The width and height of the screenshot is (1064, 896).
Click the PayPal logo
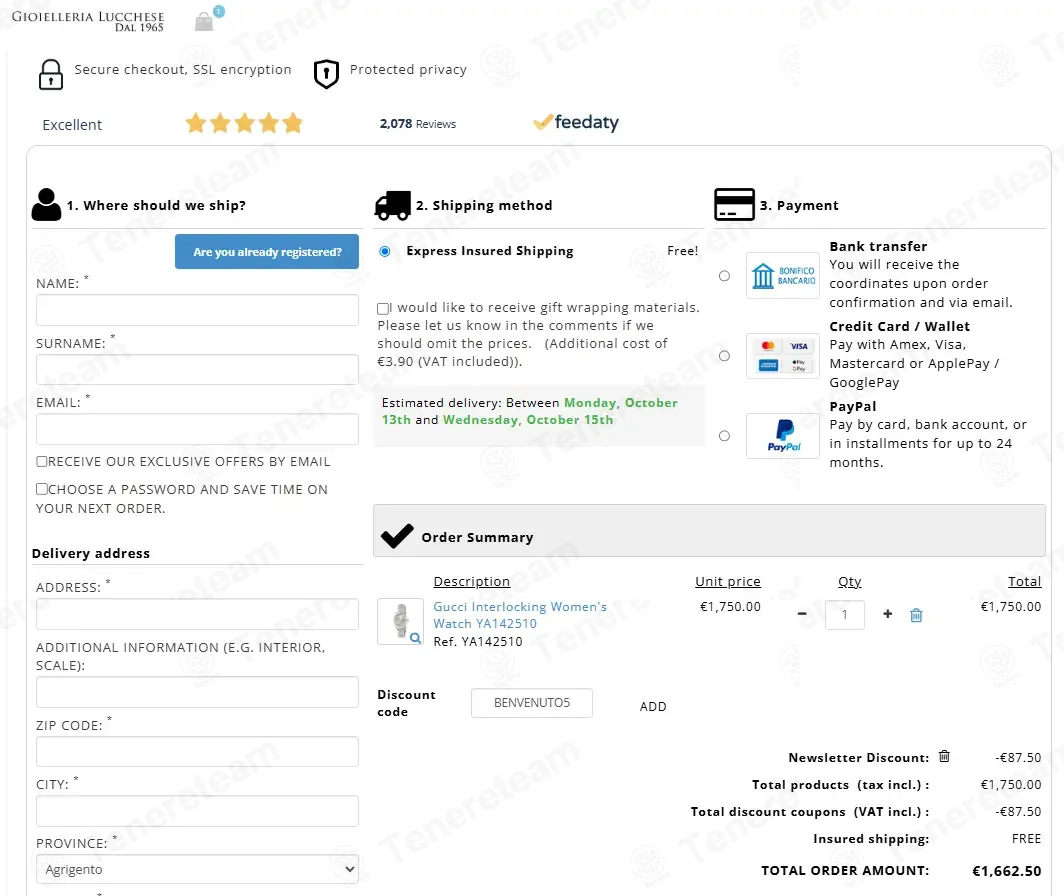tap(783, 436)
